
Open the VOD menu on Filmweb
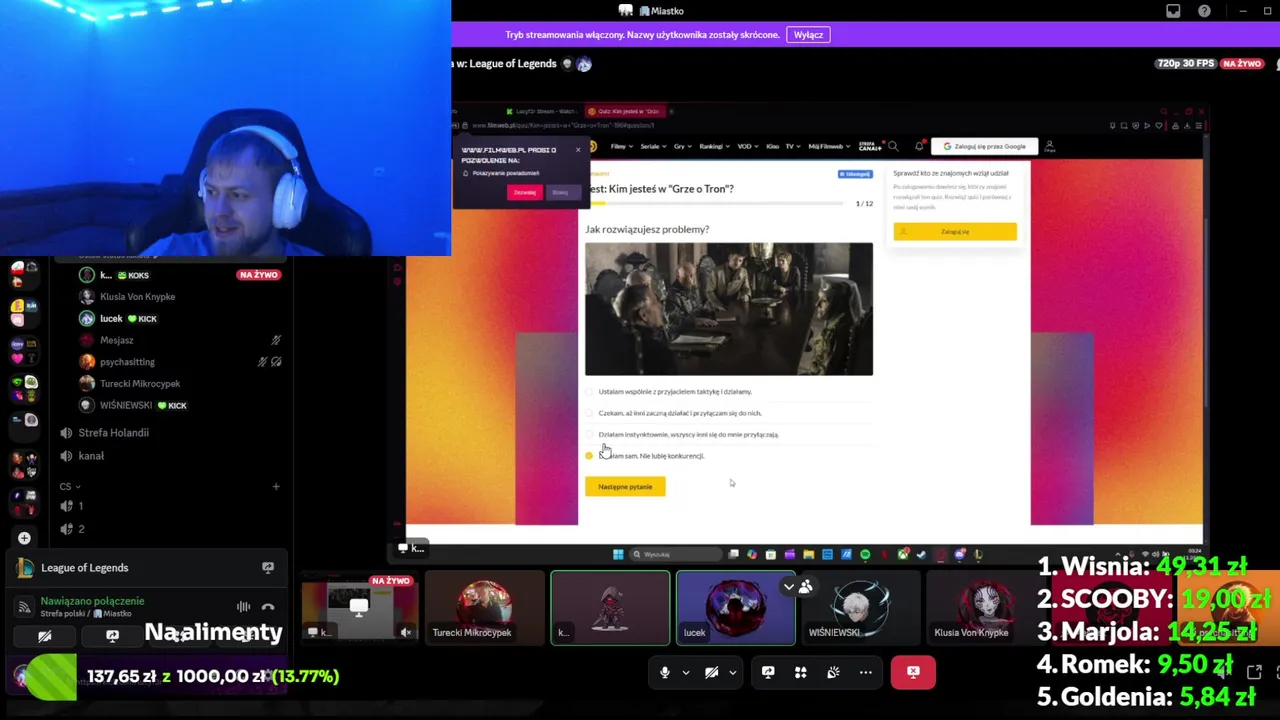747,146
